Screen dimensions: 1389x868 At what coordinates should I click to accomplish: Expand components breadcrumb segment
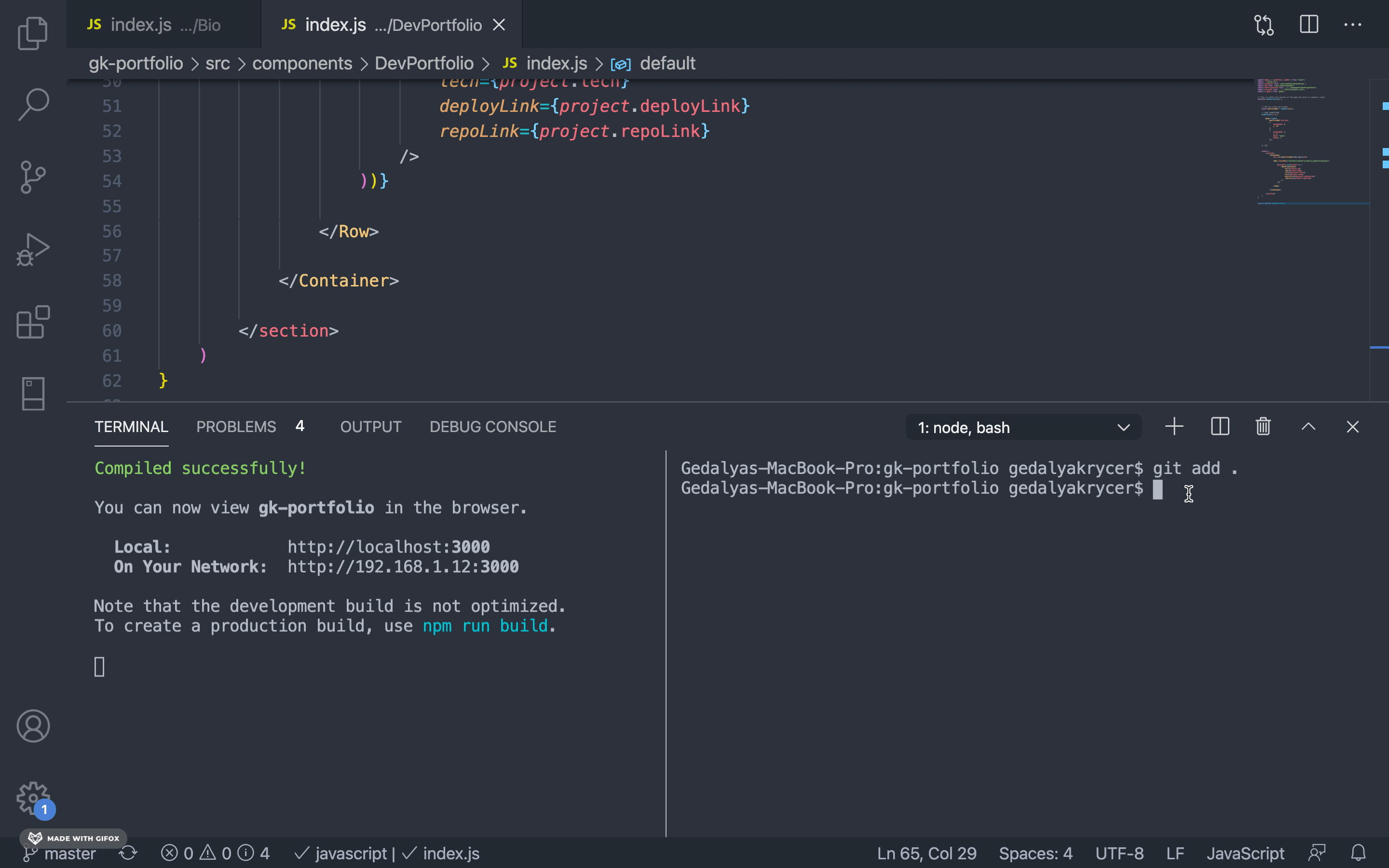[302, 63]
